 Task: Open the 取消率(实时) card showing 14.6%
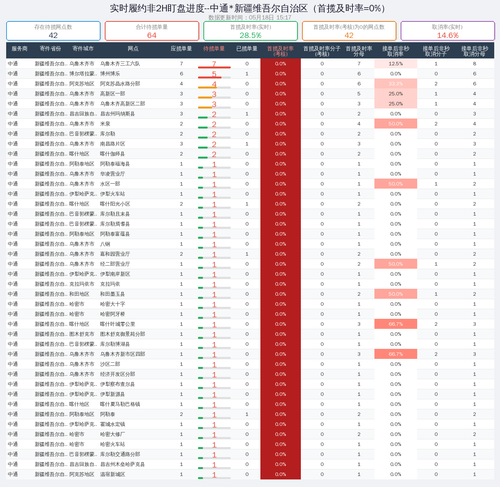(x=447, y=31)
